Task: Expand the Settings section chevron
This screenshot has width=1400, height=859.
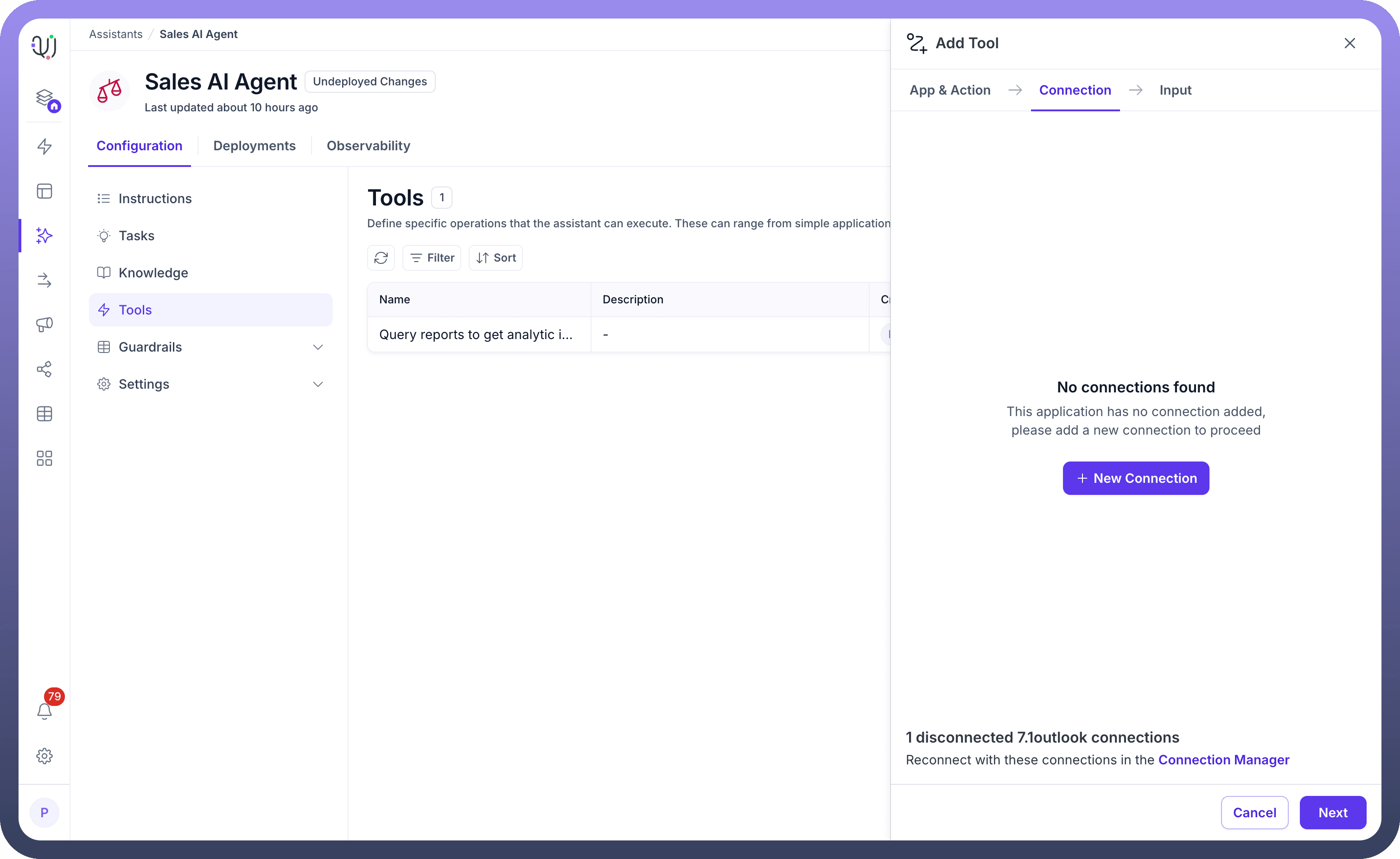Action: click(318, 385)
